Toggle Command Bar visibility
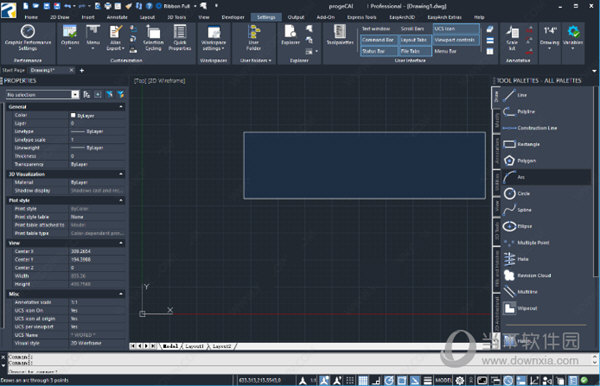The height and width of the screenshot is (386, 600). [x=378, y=40]
